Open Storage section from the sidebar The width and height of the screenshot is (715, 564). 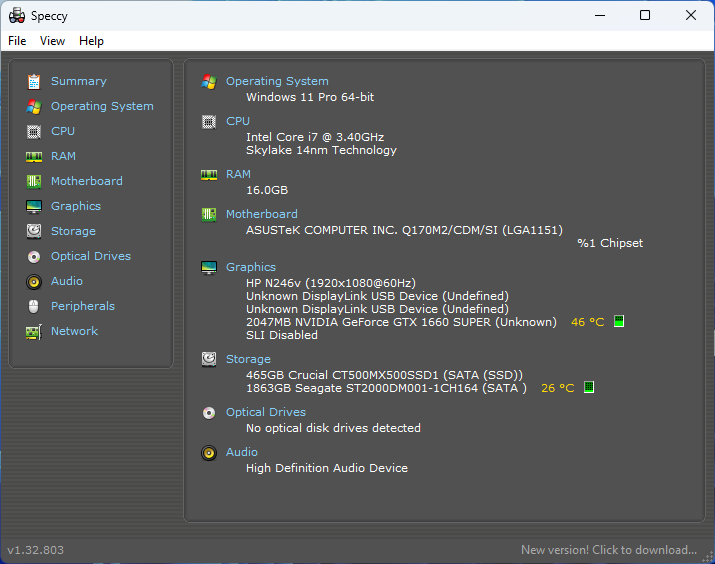pos(73,231)
